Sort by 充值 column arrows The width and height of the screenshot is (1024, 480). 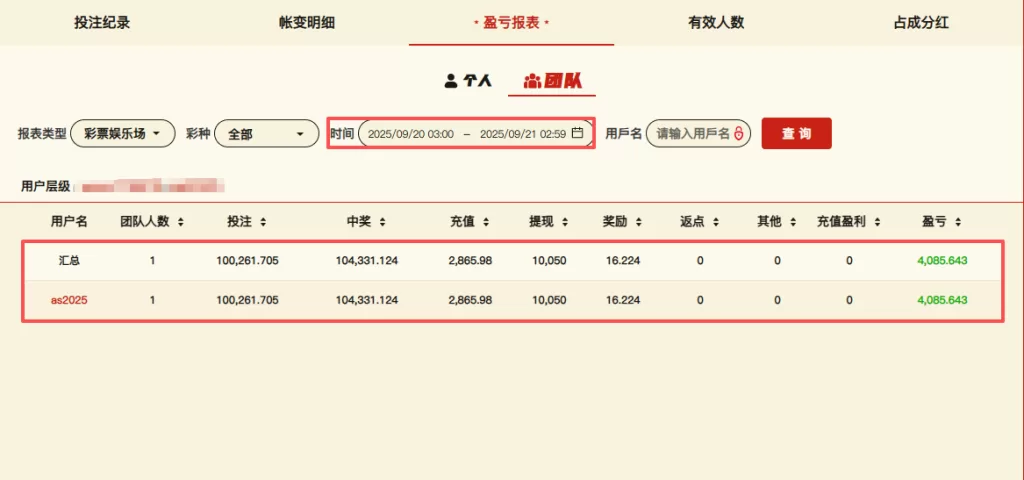(x=485, y=221)
